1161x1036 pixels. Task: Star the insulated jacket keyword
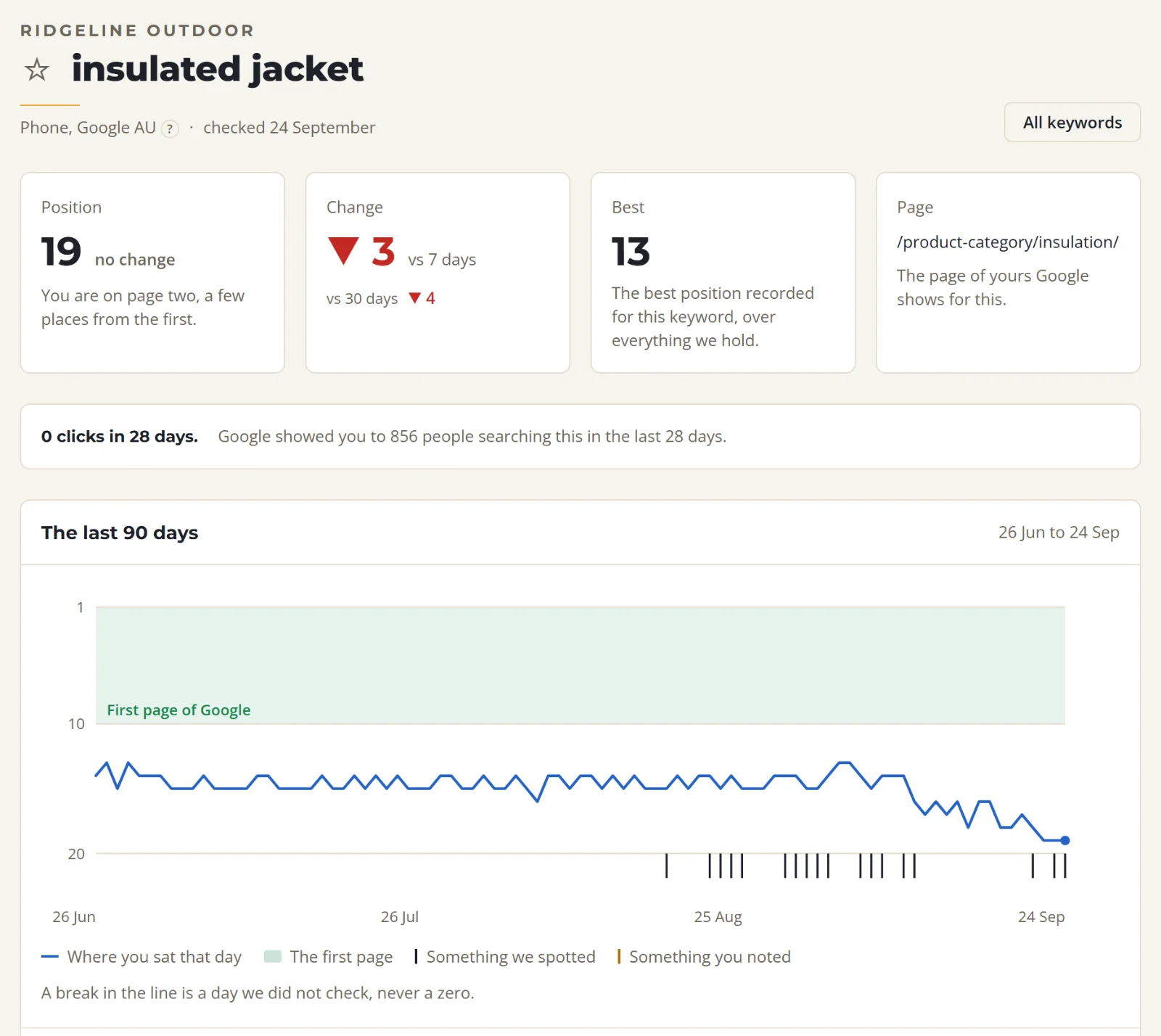click(x=37, y=70)
